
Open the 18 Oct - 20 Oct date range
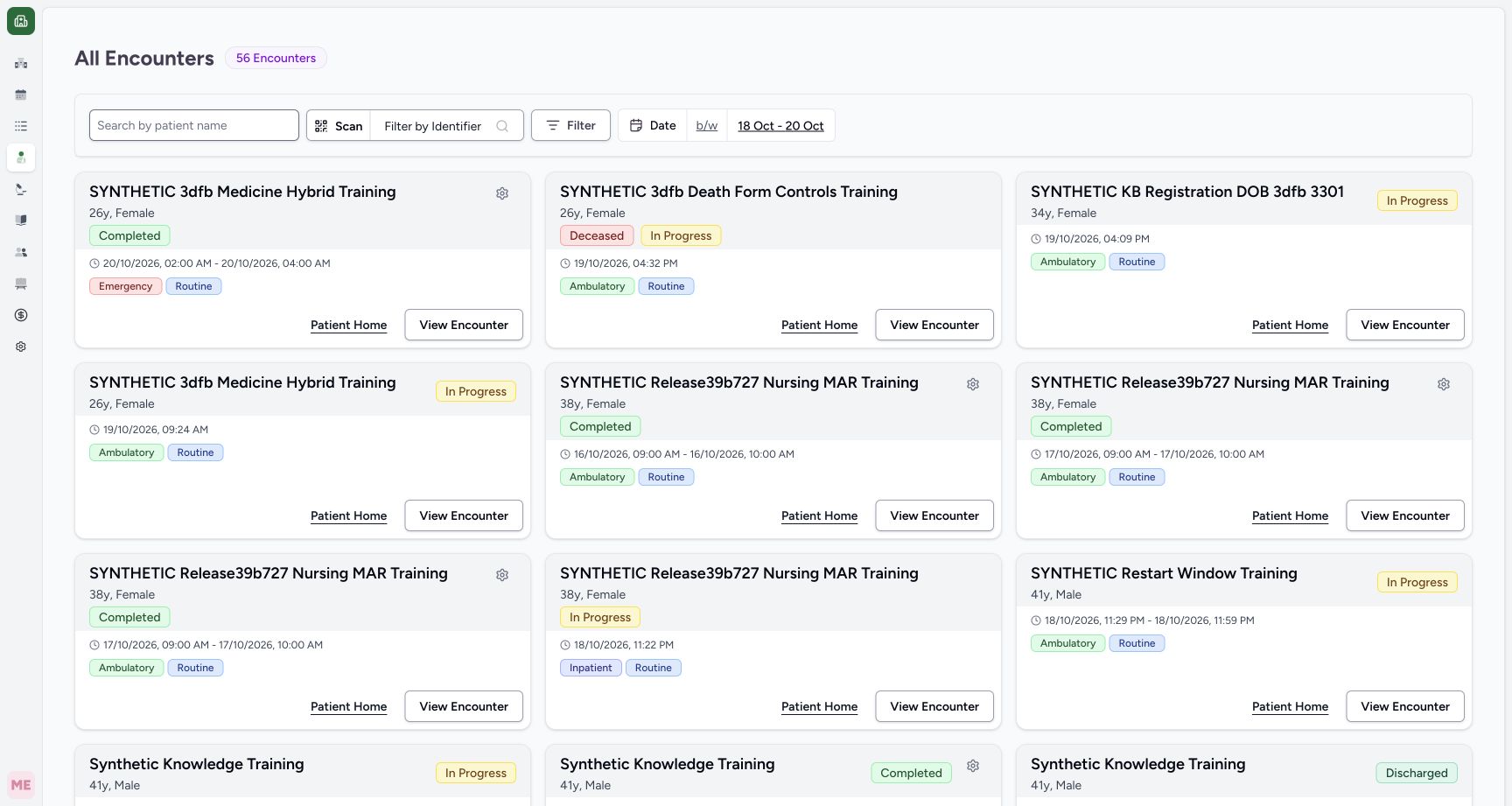pos(780,126)
